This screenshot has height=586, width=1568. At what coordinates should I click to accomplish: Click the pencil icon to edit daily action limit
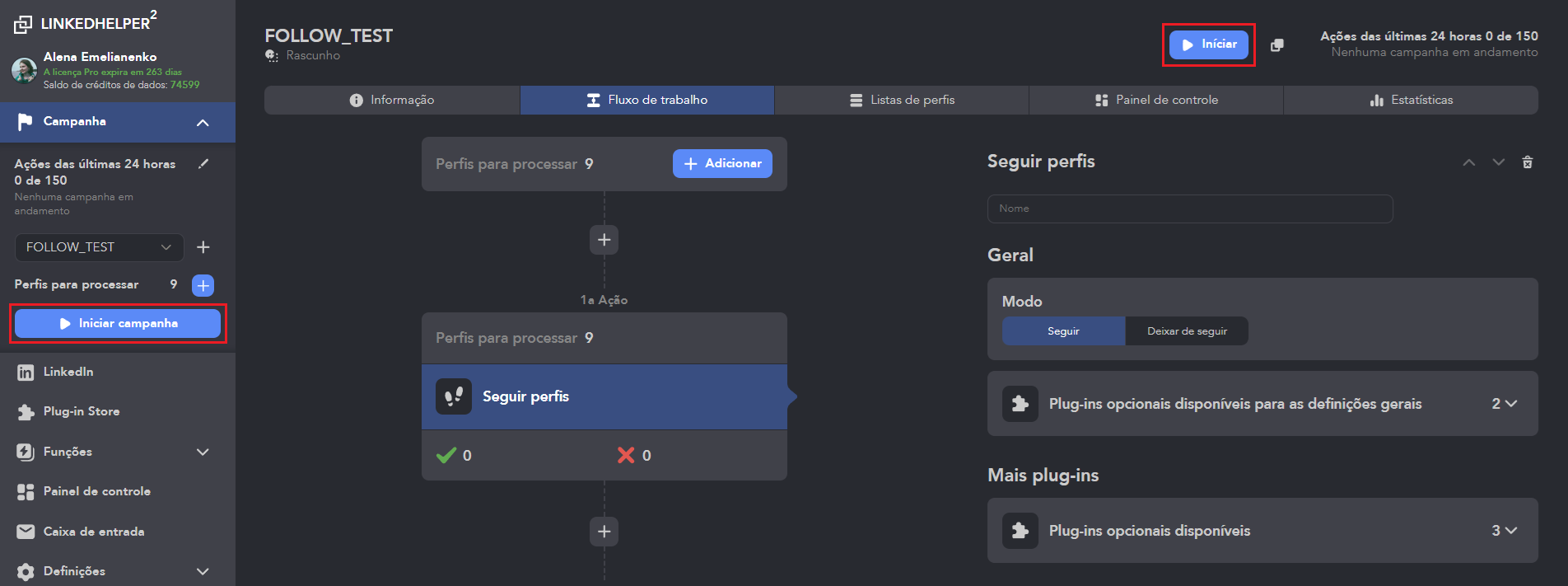pos(203,164)
